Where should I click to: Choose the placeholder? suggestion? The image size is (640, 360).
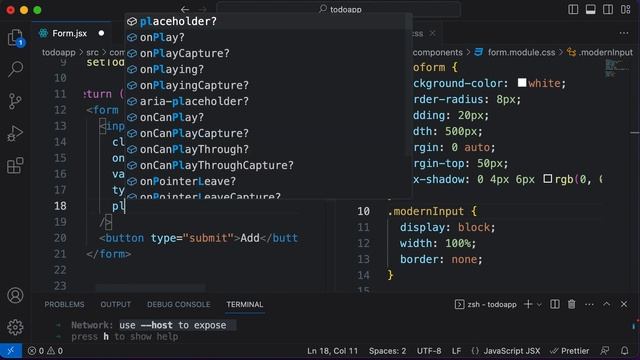click(x=267, y=21)
